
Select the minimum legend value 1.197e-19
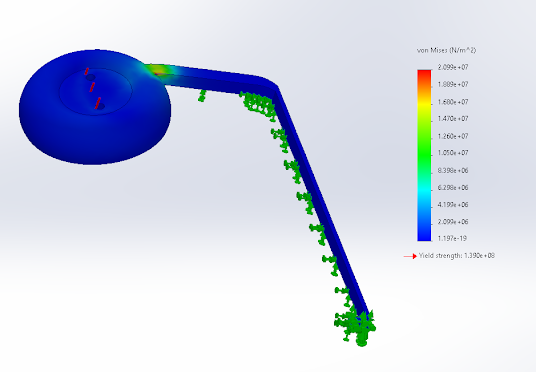[x=452, y=238]
